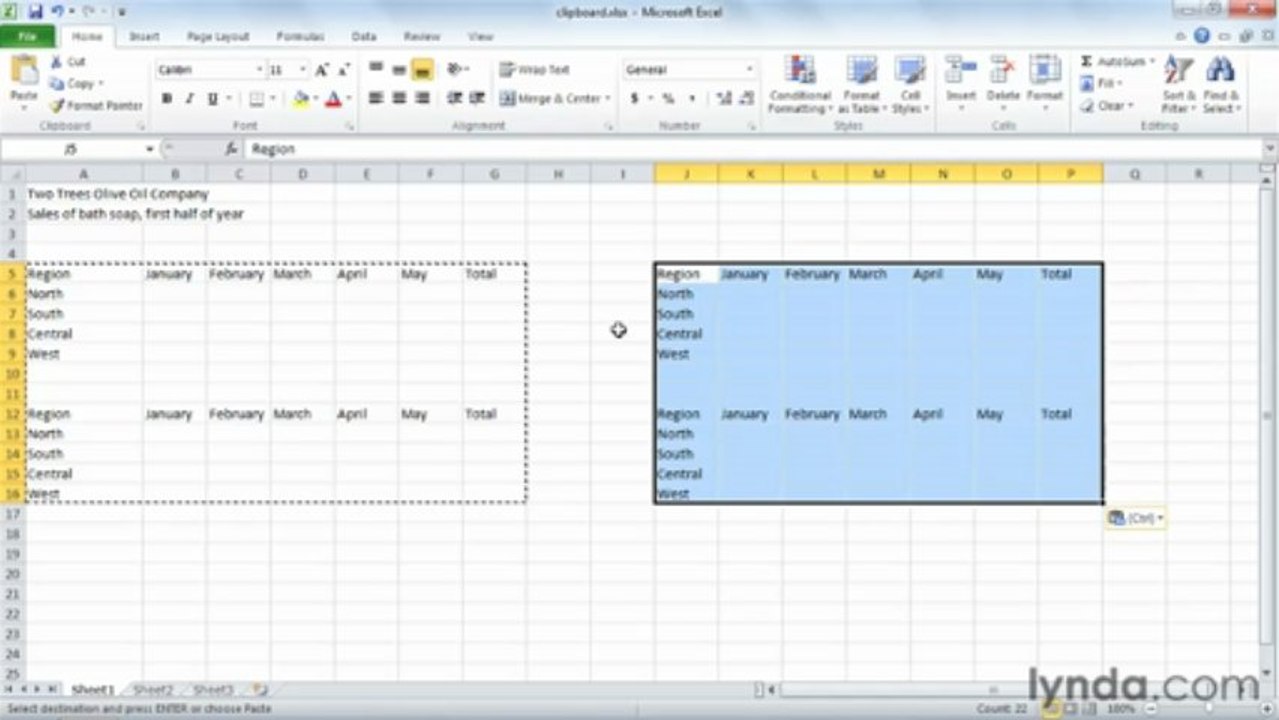
Task: Click the AutoSum sigma button
Action: coord(1087,62)
